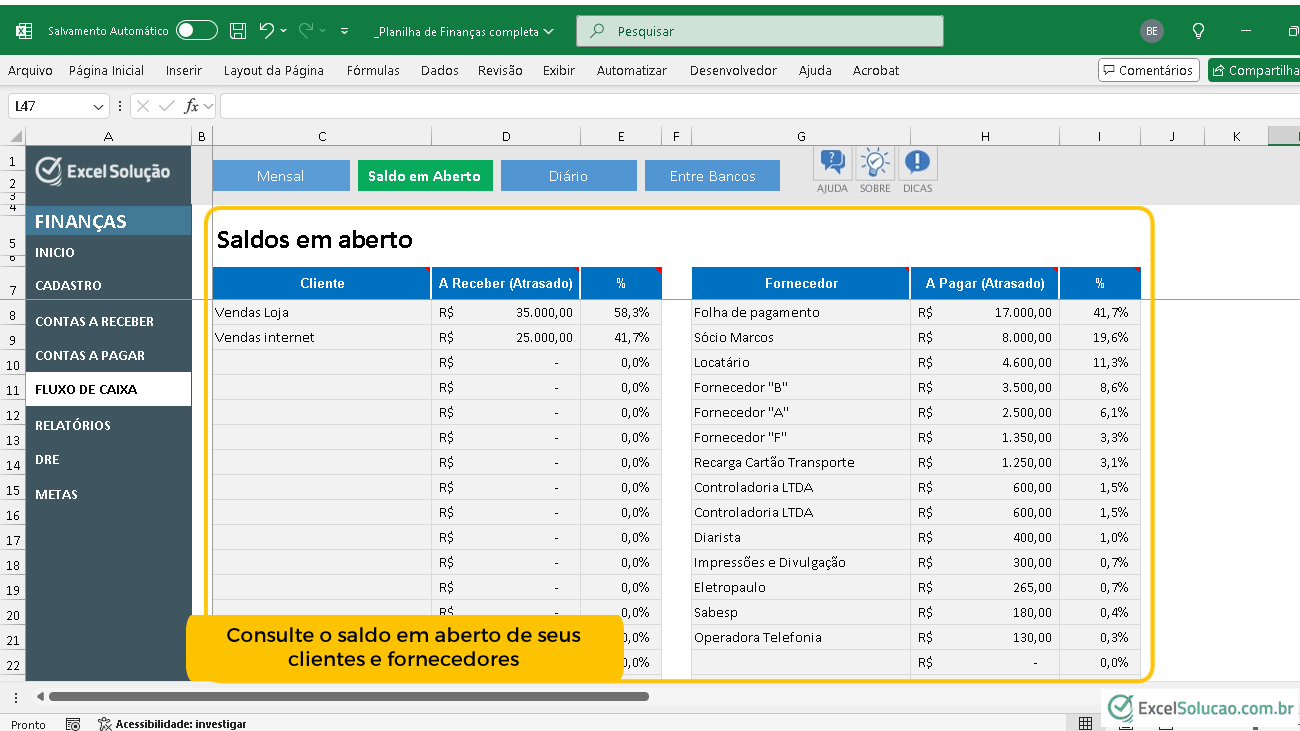Click the Compartilhar button

pyautogui.click(x=1254, y=70)
